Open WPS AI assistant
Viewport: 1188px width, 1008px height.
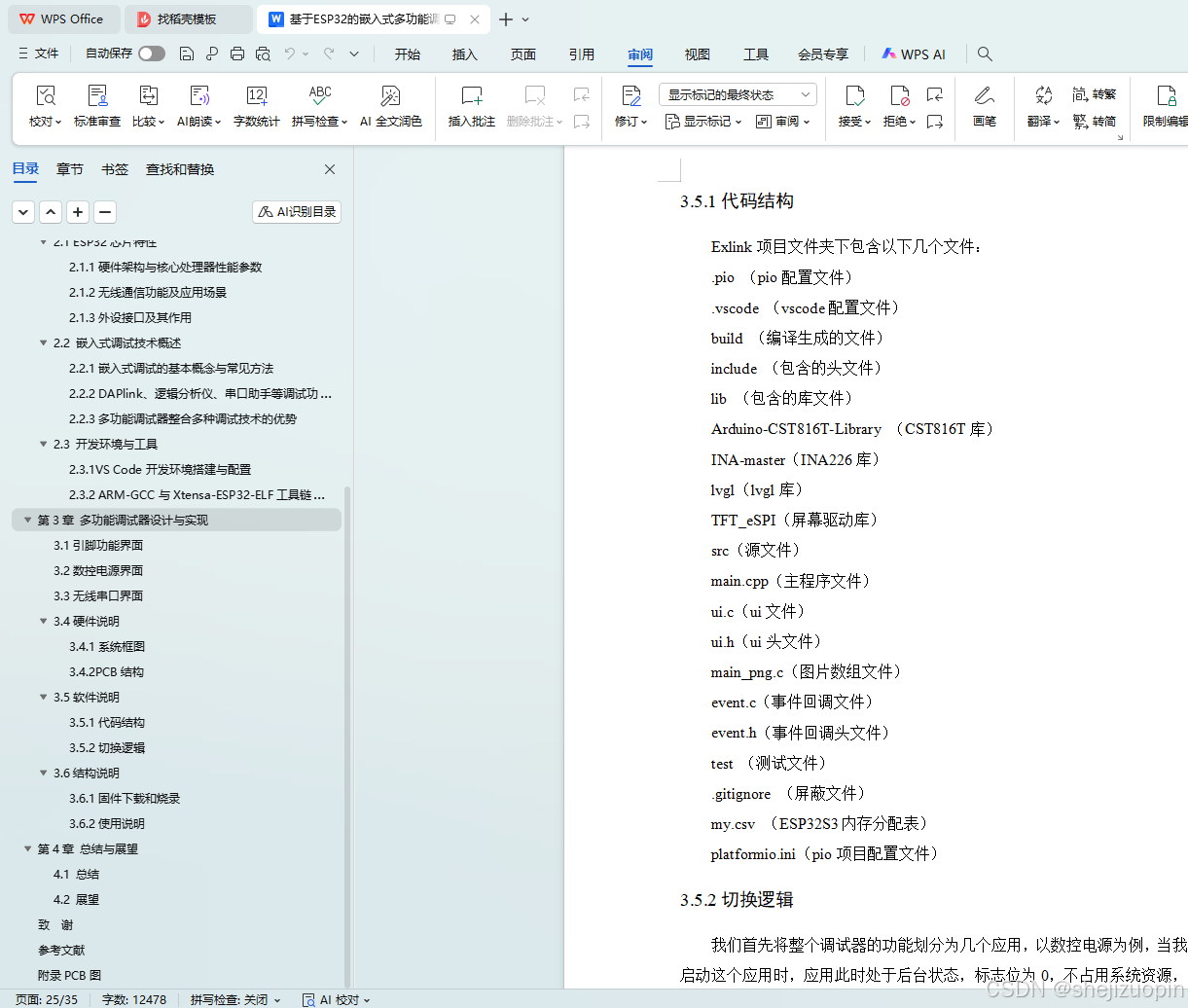(913, 54)
